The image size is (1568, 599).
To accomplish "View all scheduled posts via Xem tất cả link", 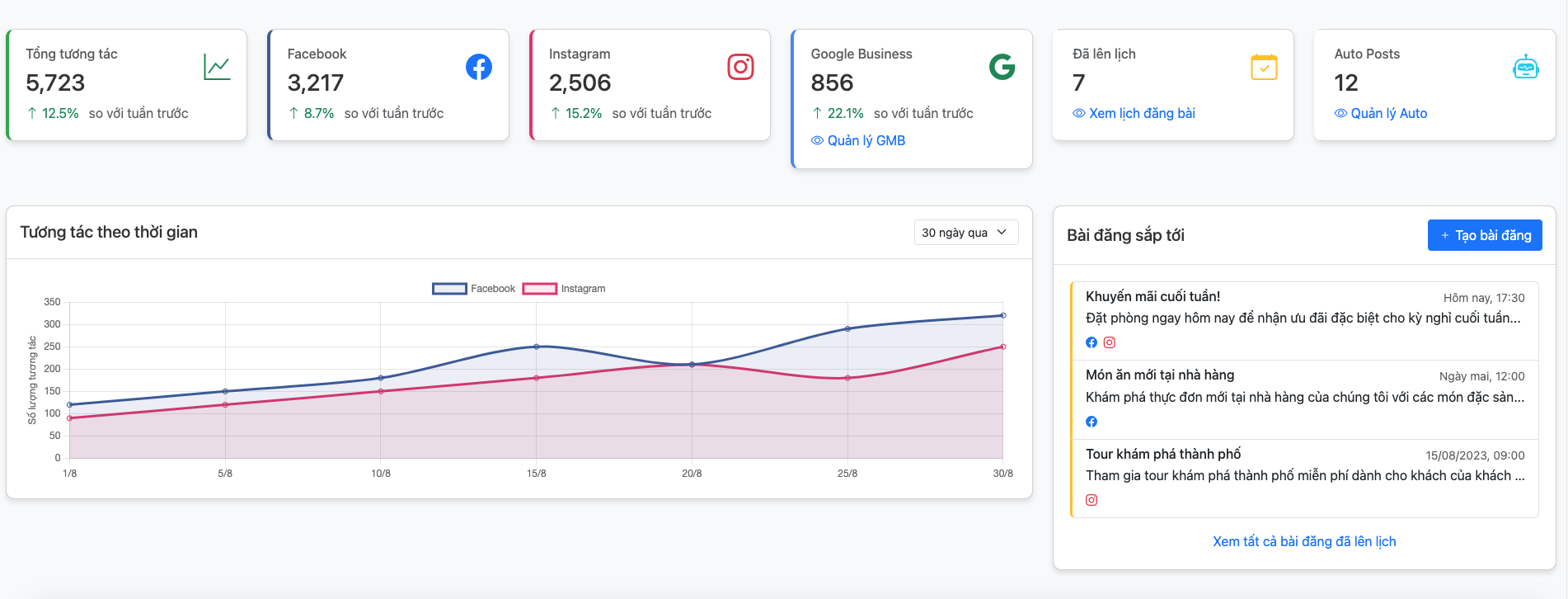I will click(1304, 542).
